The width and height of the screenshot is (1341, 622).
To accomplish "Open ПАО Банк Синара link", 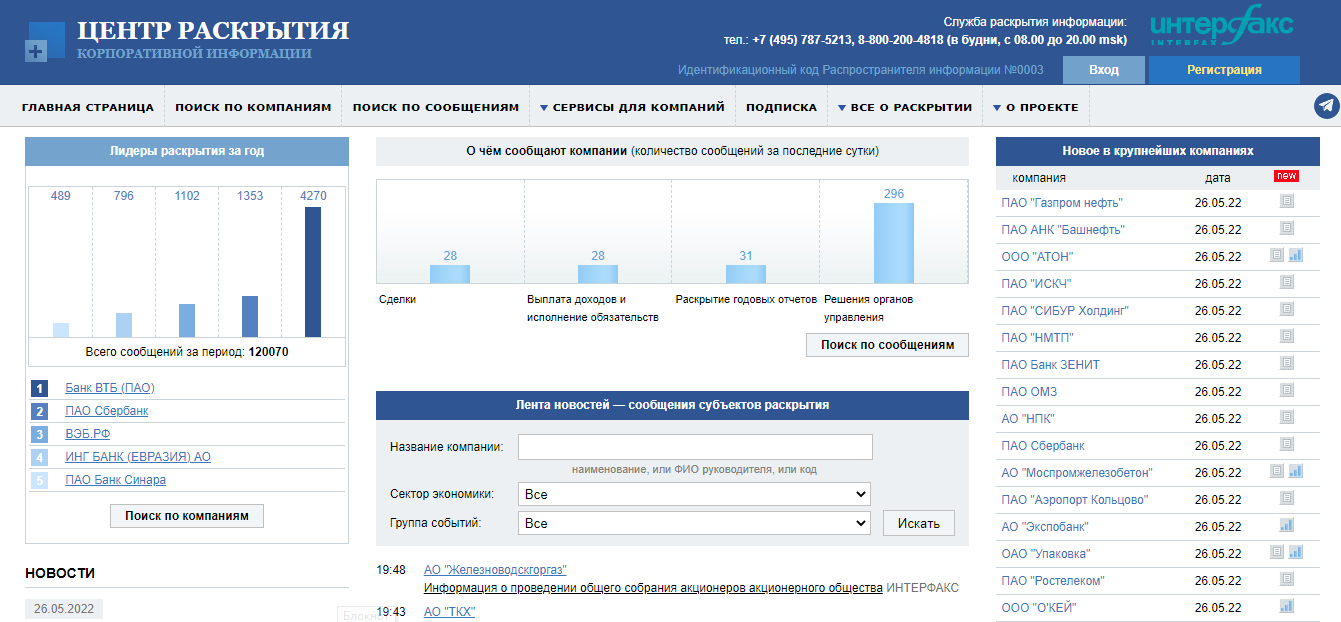I will coord(116,480).
